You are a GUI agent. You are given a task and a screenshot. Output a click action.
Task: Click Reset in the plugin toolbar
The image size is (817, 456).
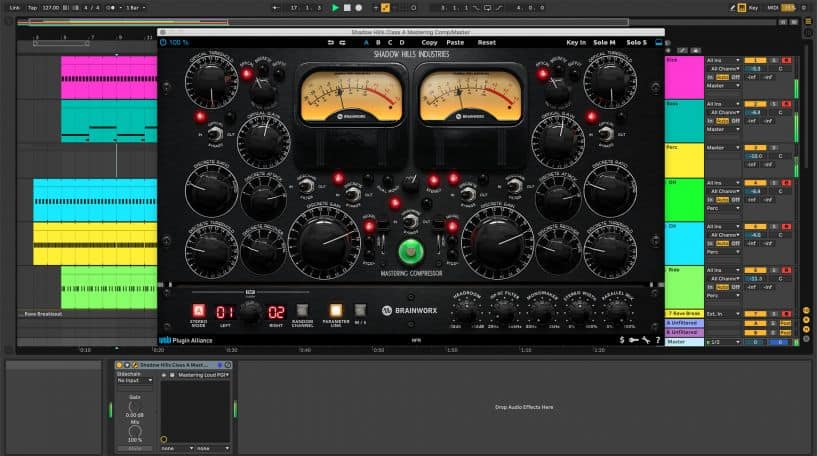click(487, 43)
